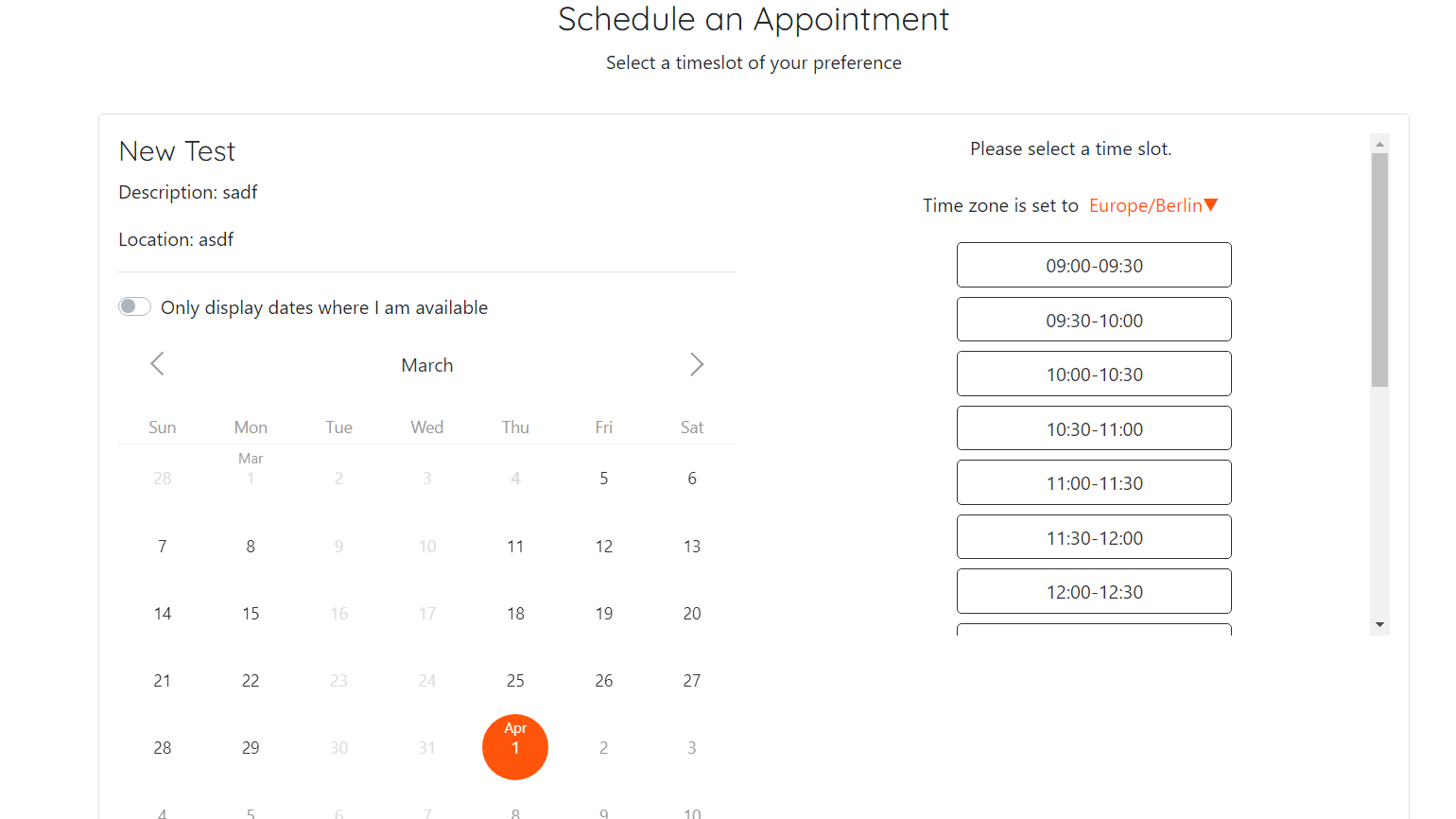Select the 12:00-12:30 slot
Screen dimensions: 1456x819
[1094, 591]
